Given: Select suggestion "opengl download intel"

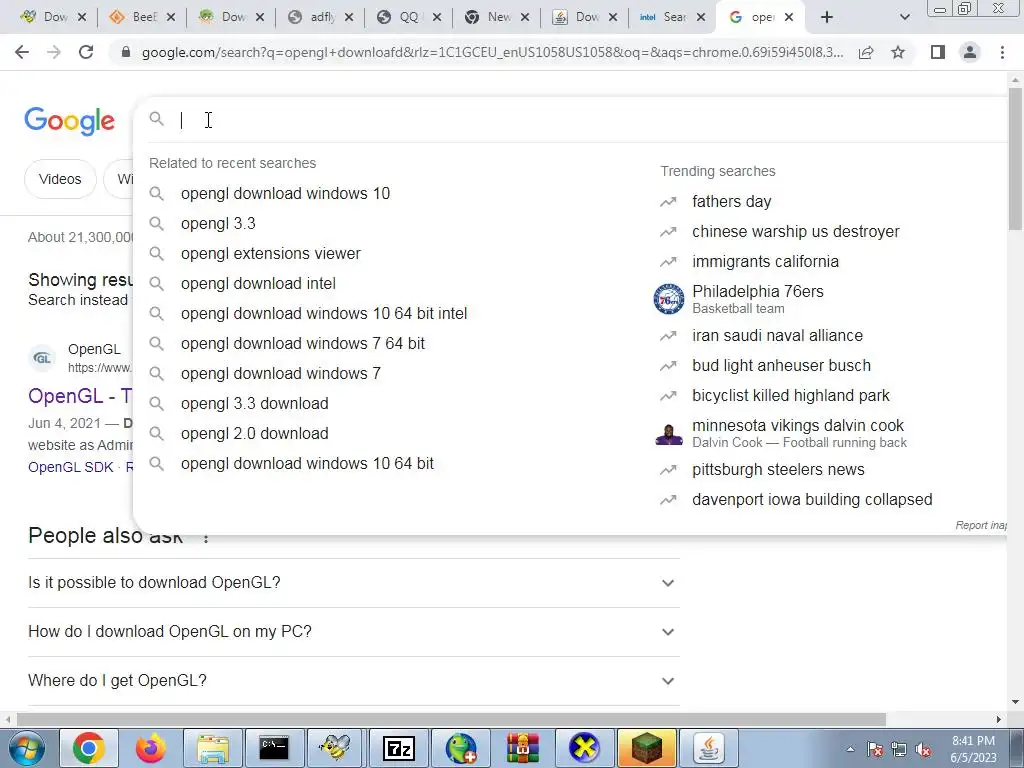Looking at the screenshot, I should pos(258,283).
